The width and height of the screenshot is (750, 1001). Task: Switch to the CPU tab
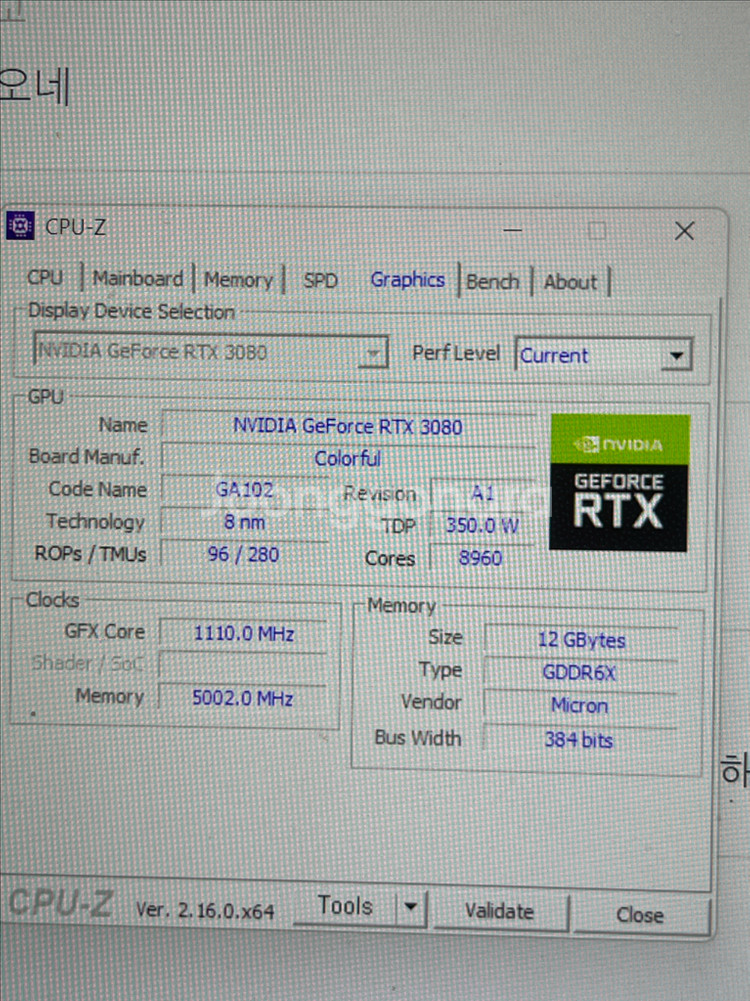coord(45,277)
